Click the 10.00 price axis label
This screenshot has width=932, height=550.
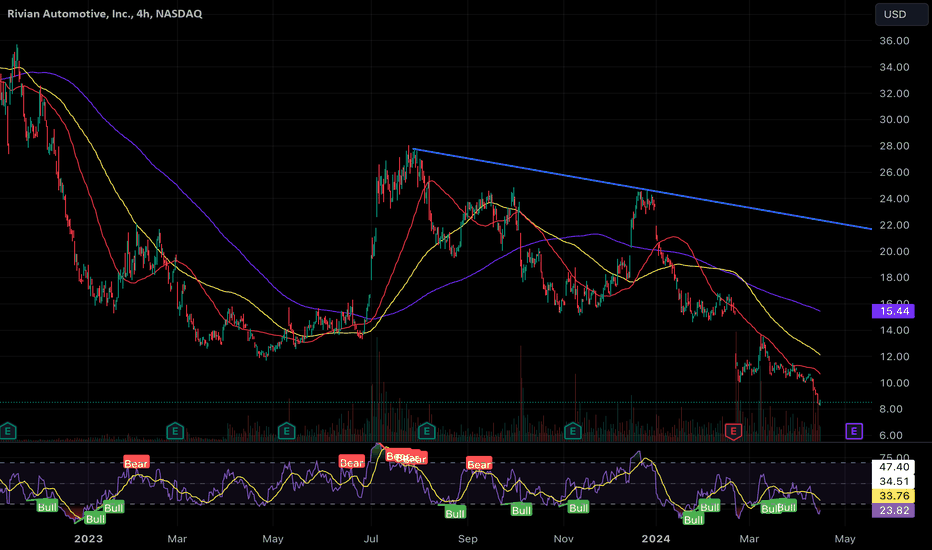[894, 383]
